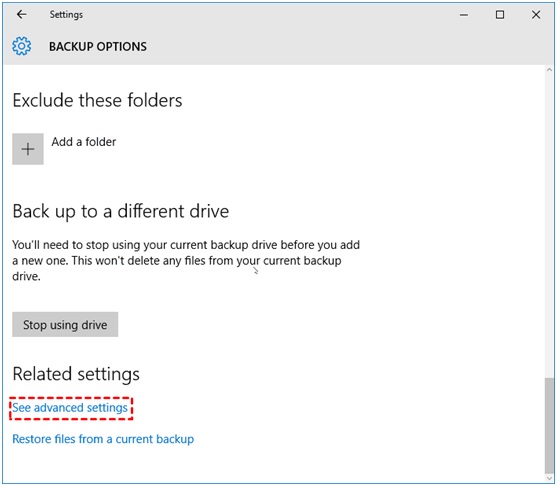
Task: Click the Related settings heading
Action: point(76,374)
